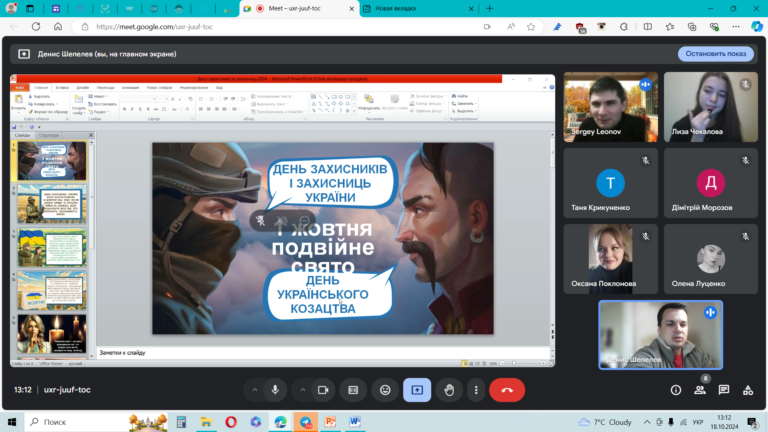Toggle the raise hand button
This screenshot has width=768, height=432.
click(x=449, y=390)
